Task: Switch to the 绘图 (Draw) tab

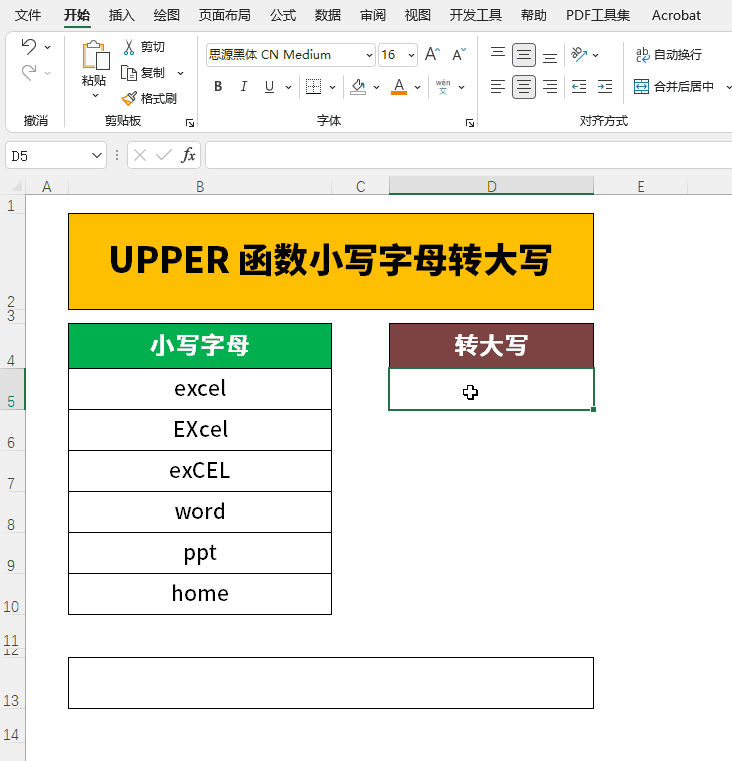Action: pyautogui.click(x=166, y=16)
